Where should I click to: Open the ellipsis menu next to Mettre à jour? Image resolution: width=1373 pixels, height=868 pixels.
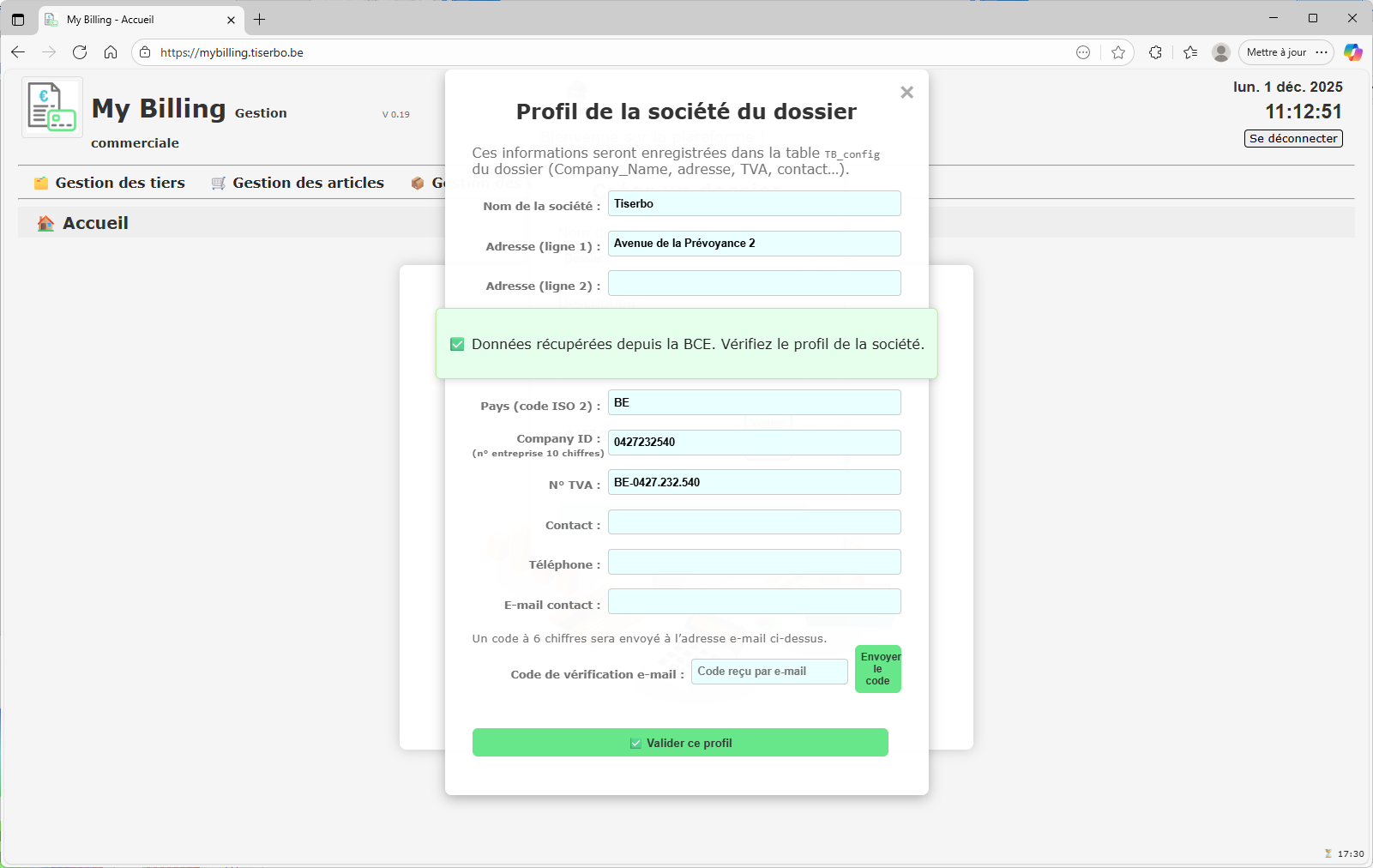(1321, 52)
